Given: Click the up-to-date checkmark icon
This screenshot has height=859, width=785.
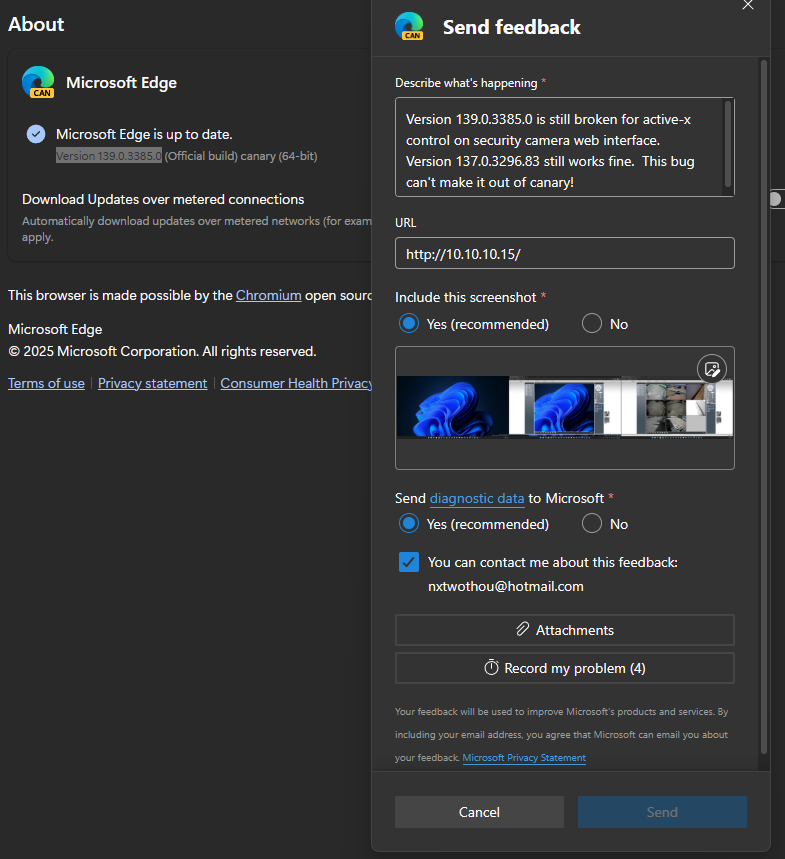Looking at the screenshot, I should click(x=36, y=134).
